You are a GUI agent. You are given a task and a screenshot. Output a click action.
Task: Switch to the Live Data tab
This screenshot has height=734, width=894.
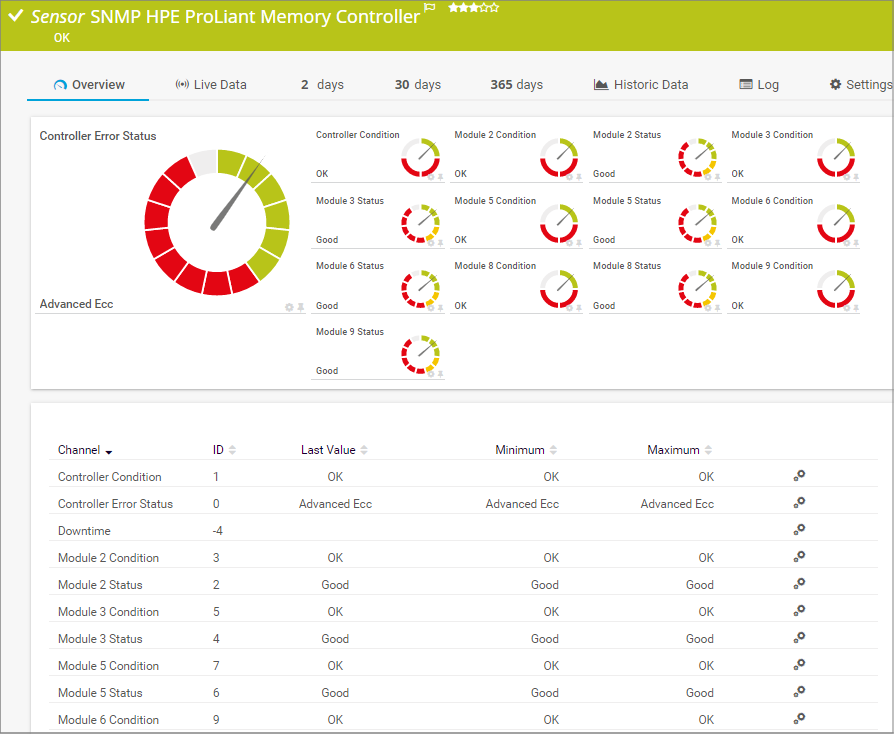click(x=211, y=85)
